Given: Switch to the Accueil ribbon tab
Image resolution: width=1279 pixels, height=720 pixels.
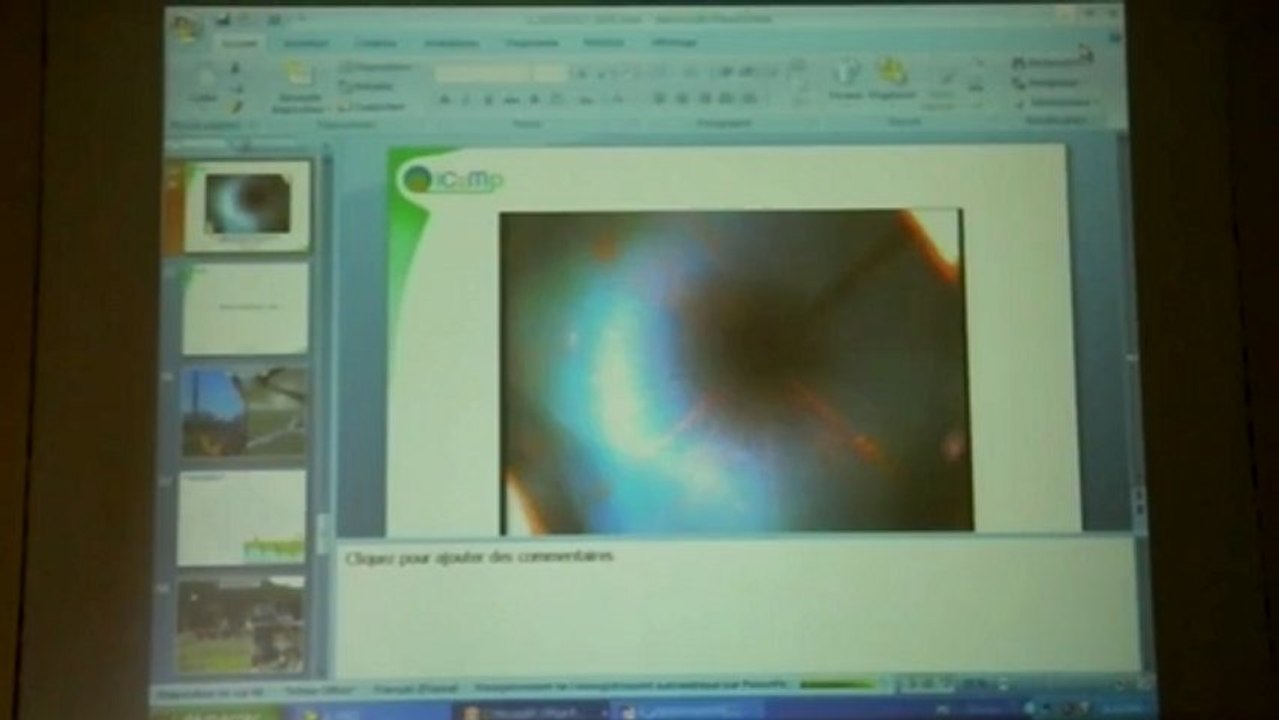Looking at the screenshot, I should tap(239, 43).
